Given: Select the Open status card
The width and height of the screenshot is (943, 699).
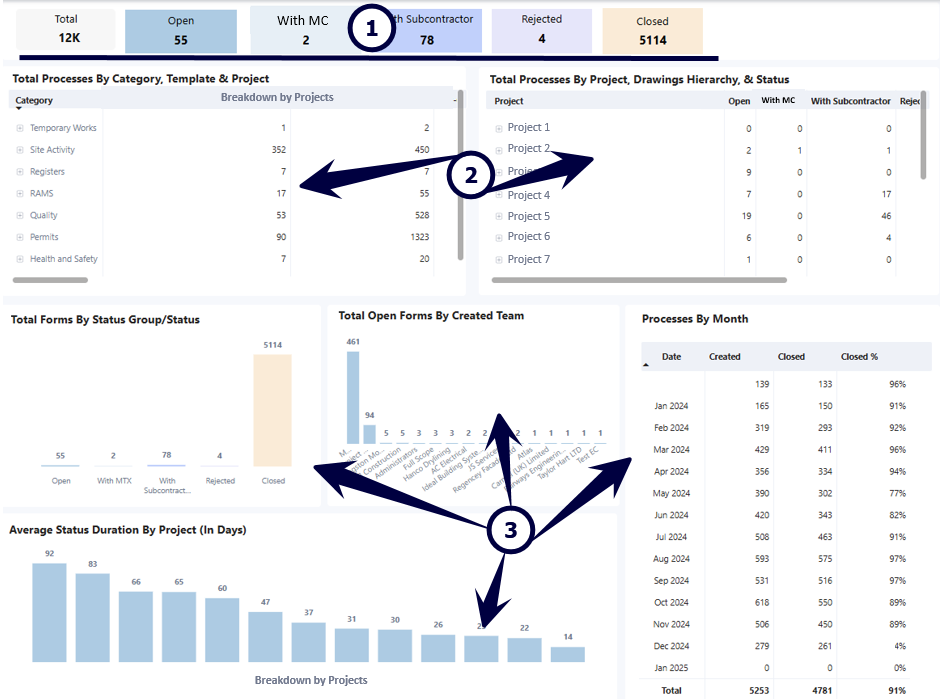Looking at the screenshot, I should pos(181,31).
